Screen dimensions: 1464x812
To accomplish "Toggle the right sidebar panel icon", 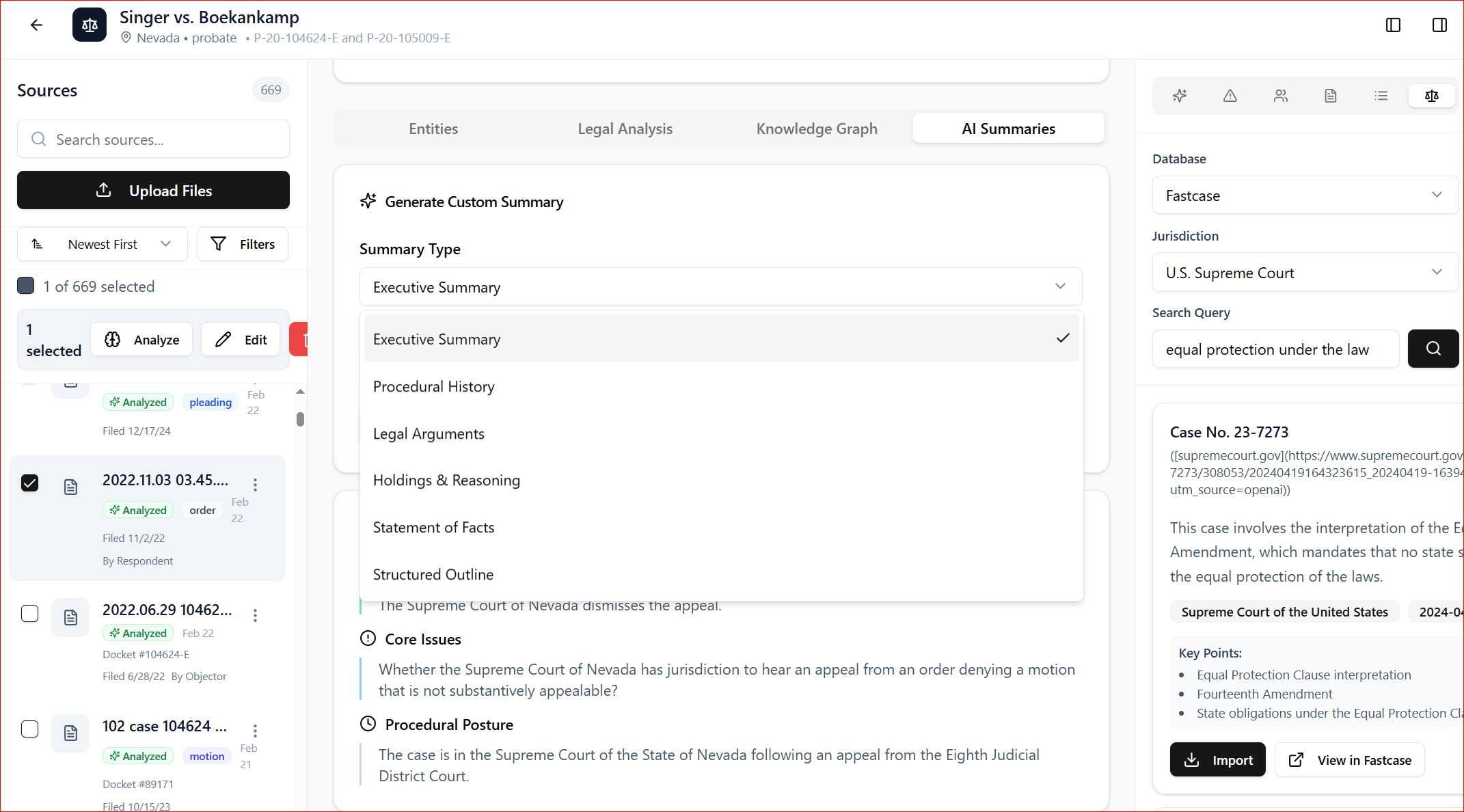I will point(1439,25).
